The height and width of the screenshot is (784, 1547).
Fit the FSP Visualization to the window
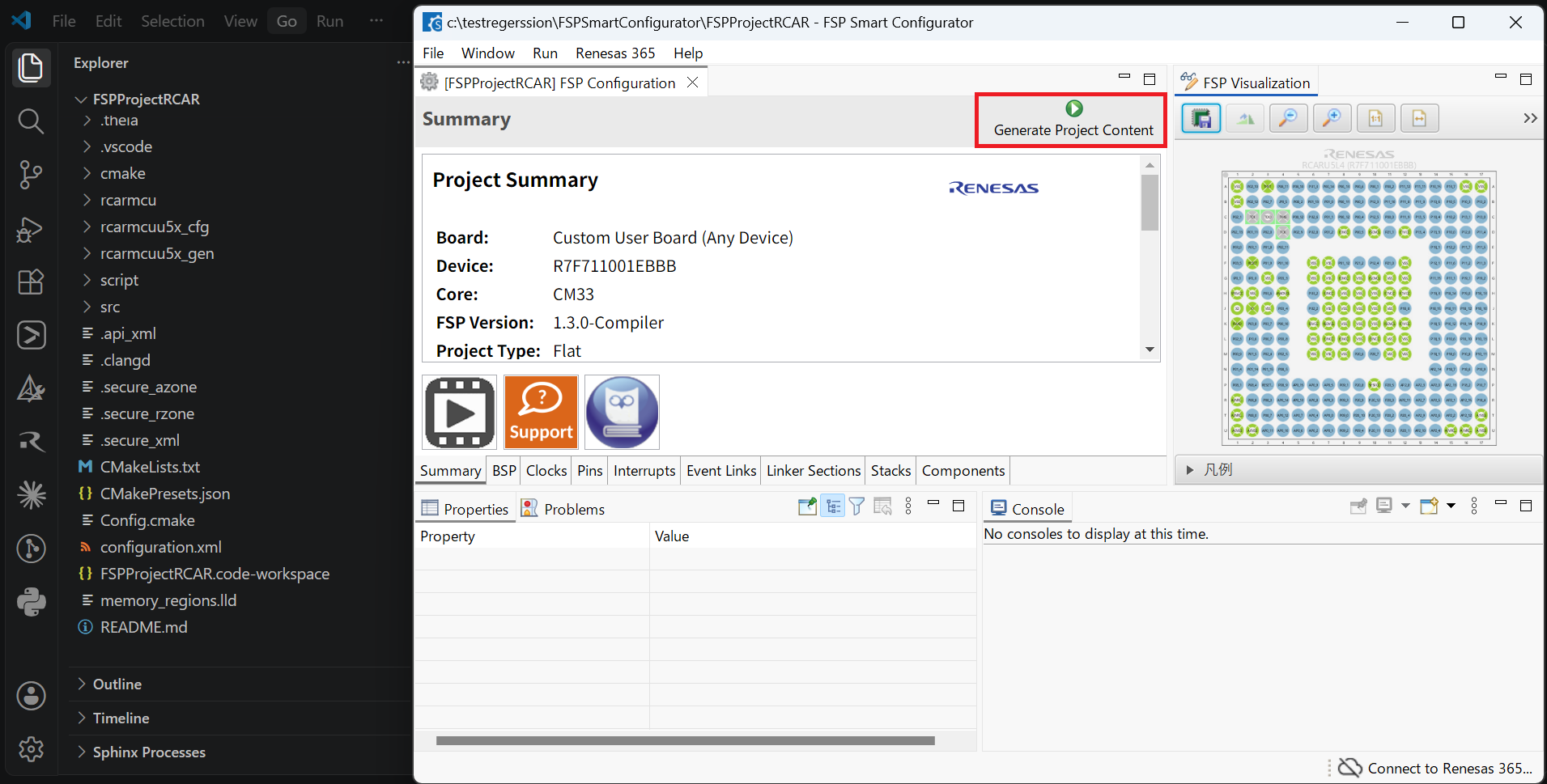(x=1419, y=119)
